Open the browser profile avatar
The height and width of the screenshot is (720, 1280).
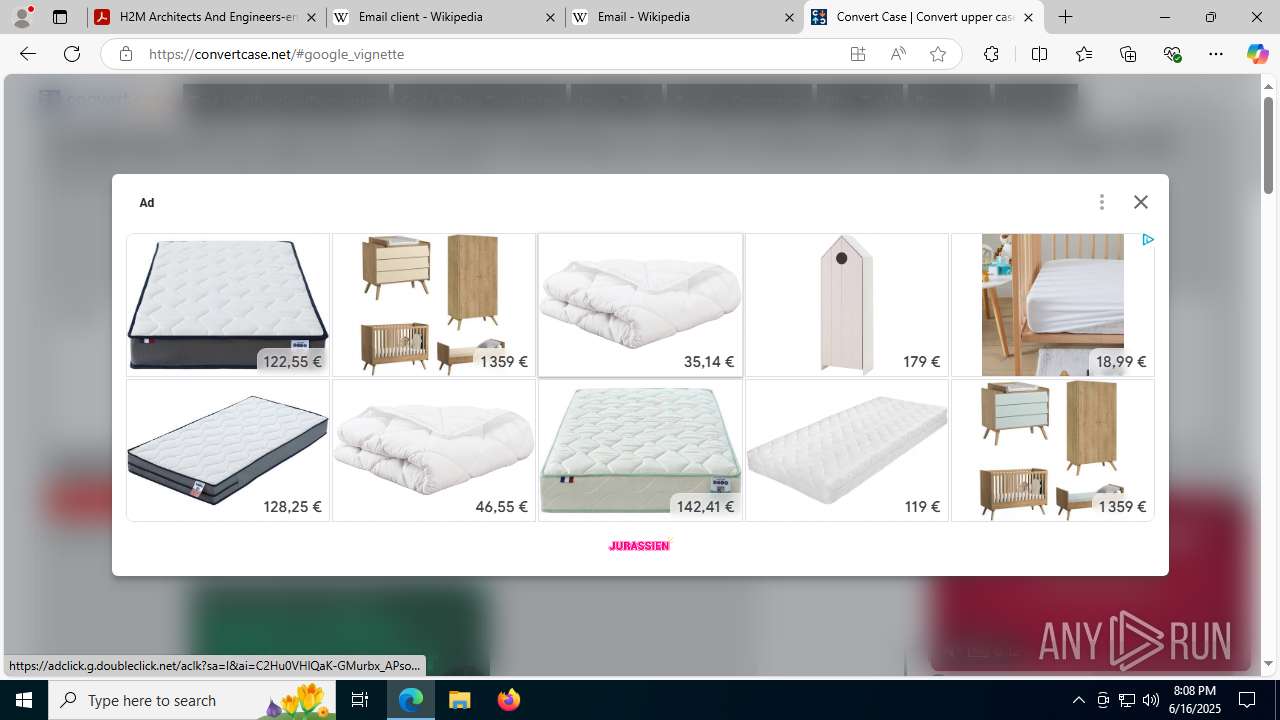tap(22, 17)
